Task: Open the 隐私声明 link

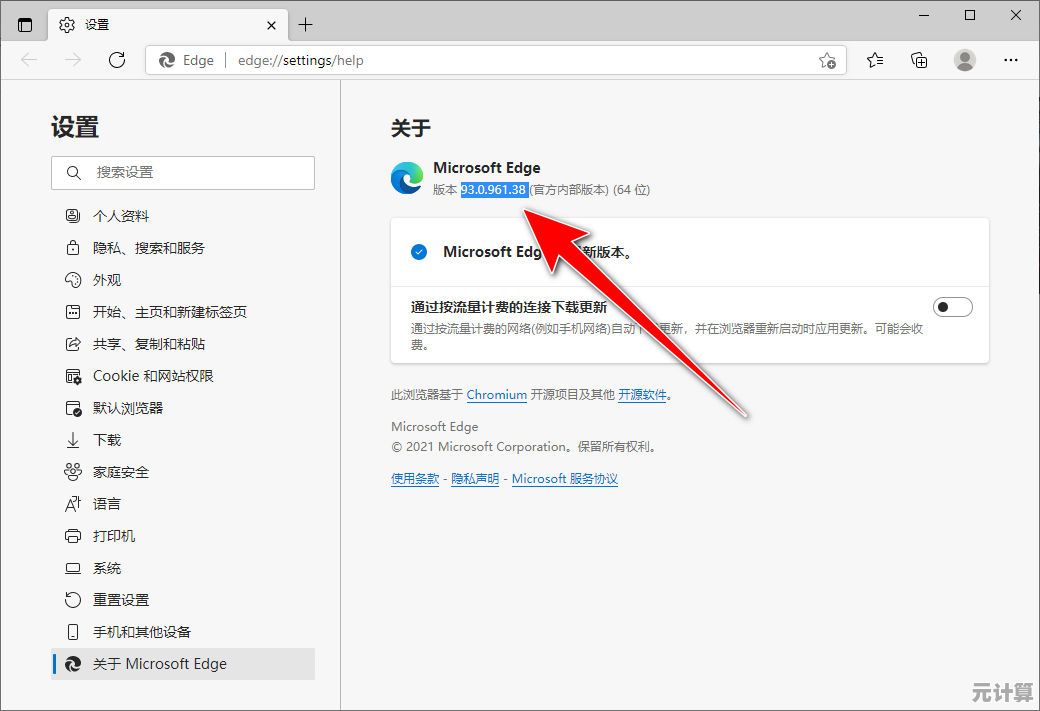Action: point(475,479)
